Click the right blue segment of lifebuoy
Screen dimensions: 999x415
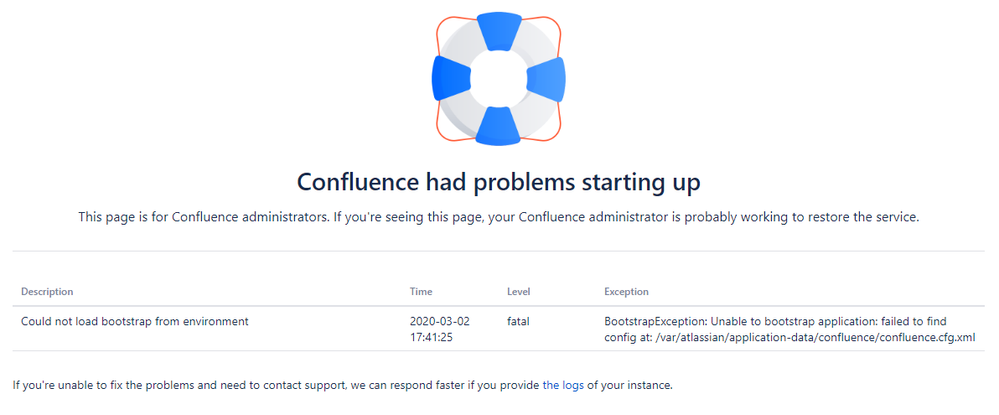tap(547, 78)
